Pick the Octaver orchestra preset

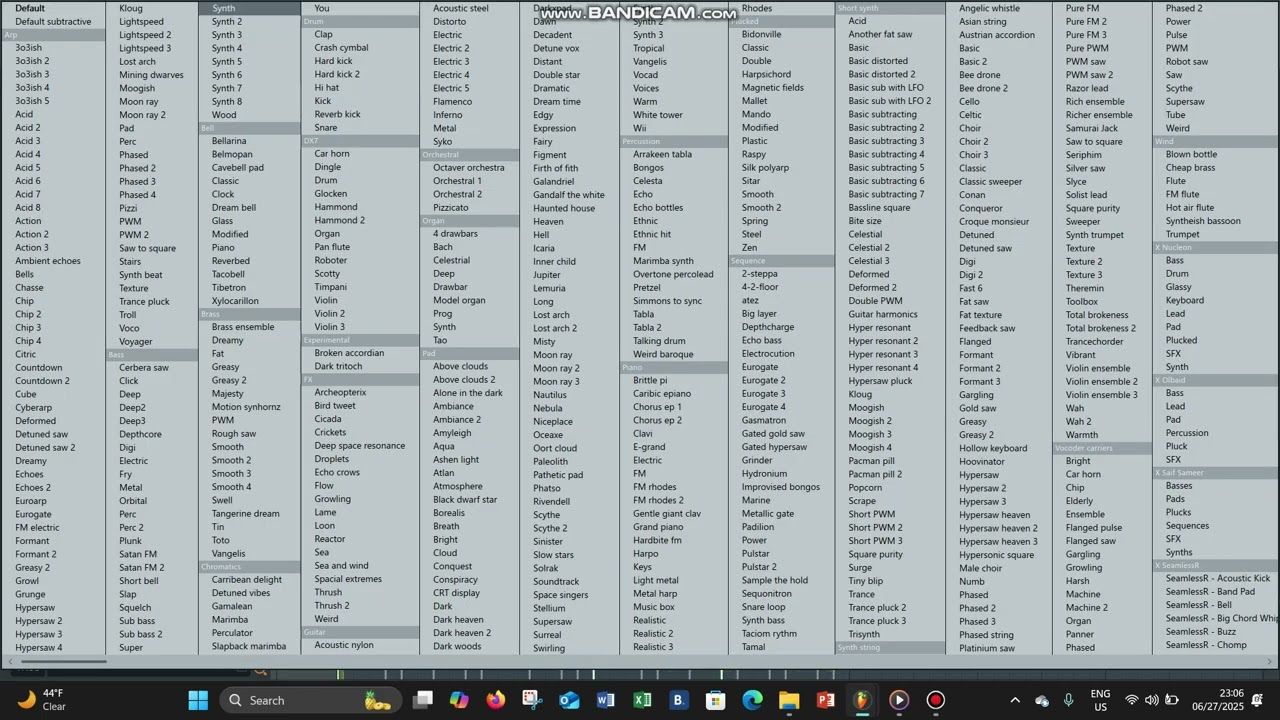click(x=469, y=168)
